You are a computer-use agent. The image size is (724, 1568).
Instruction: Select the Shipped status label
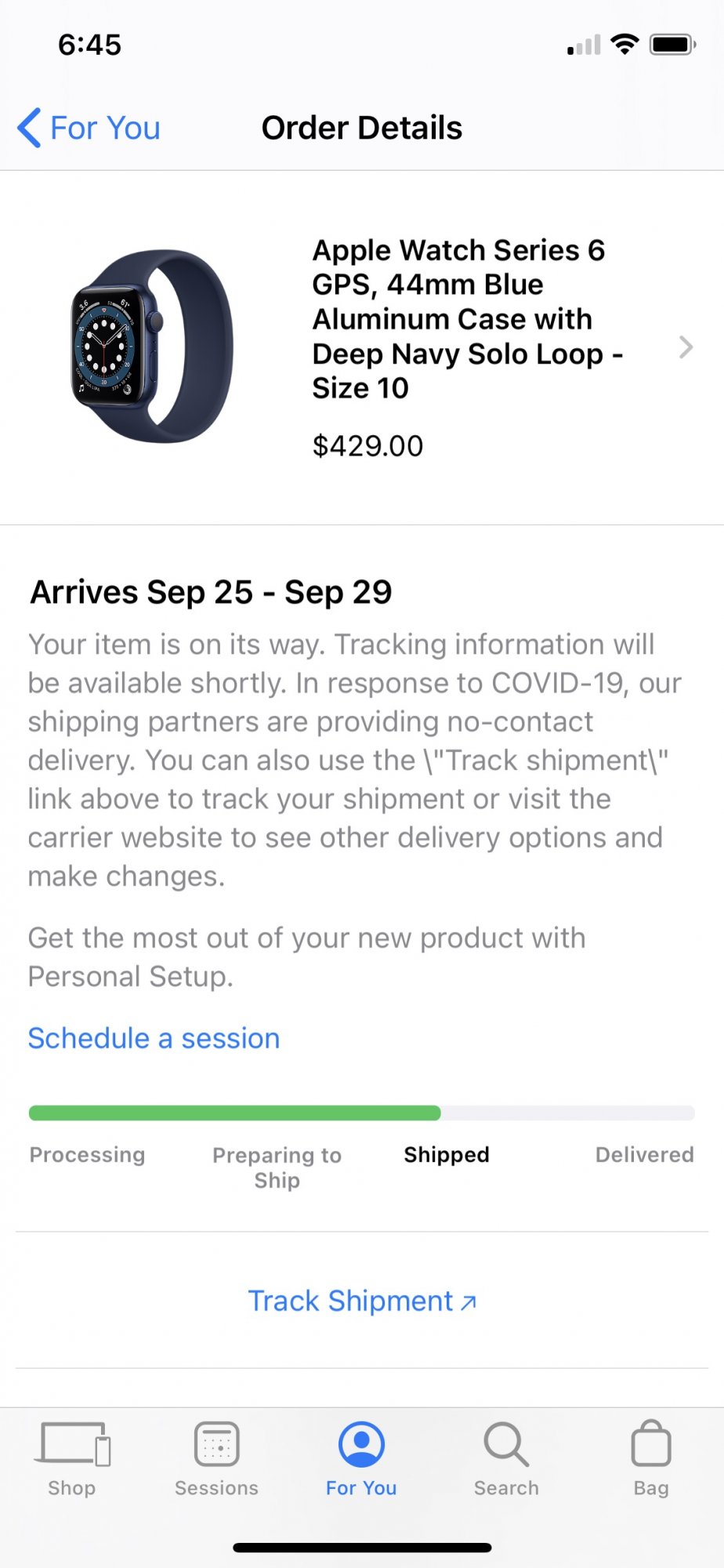pyautogui.click(x=447, y=1154)
